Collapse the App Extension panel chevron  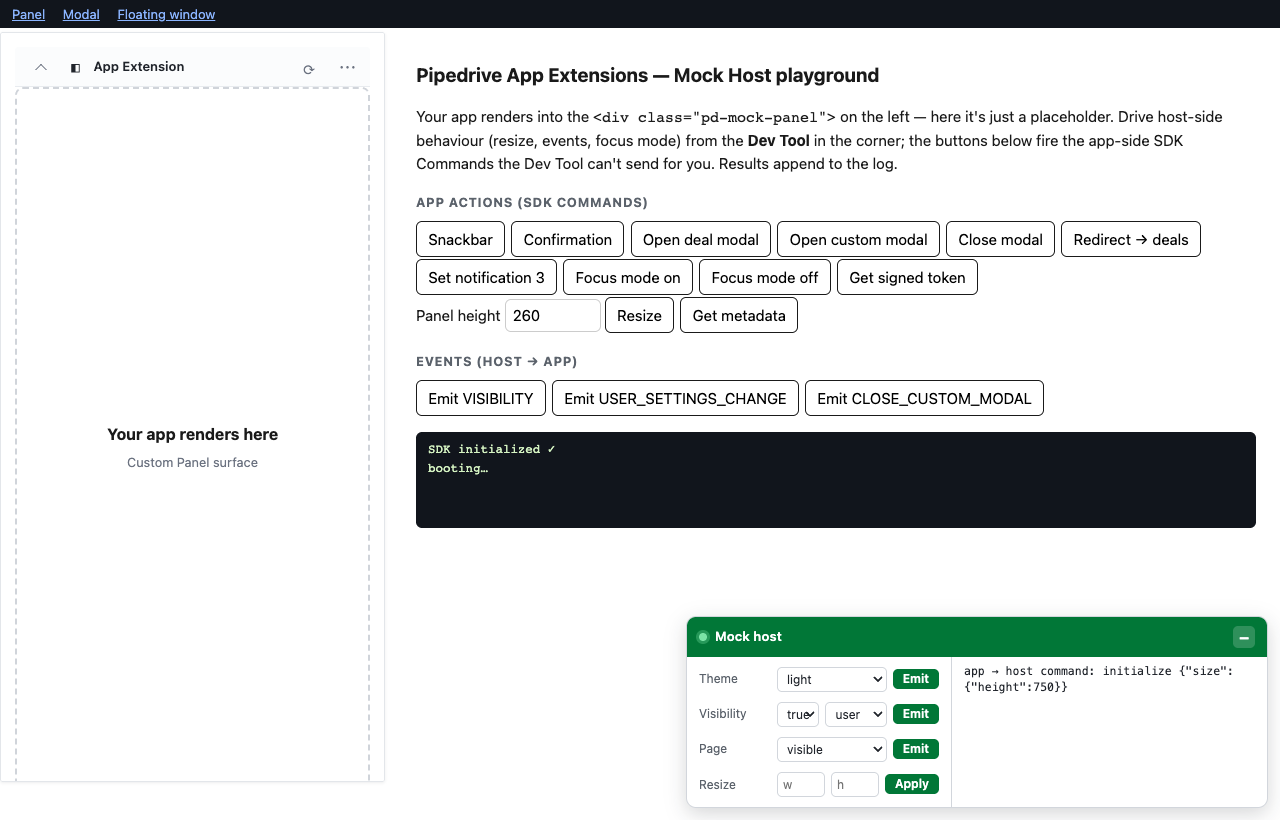pyautogui.click(x=41, y=68)
